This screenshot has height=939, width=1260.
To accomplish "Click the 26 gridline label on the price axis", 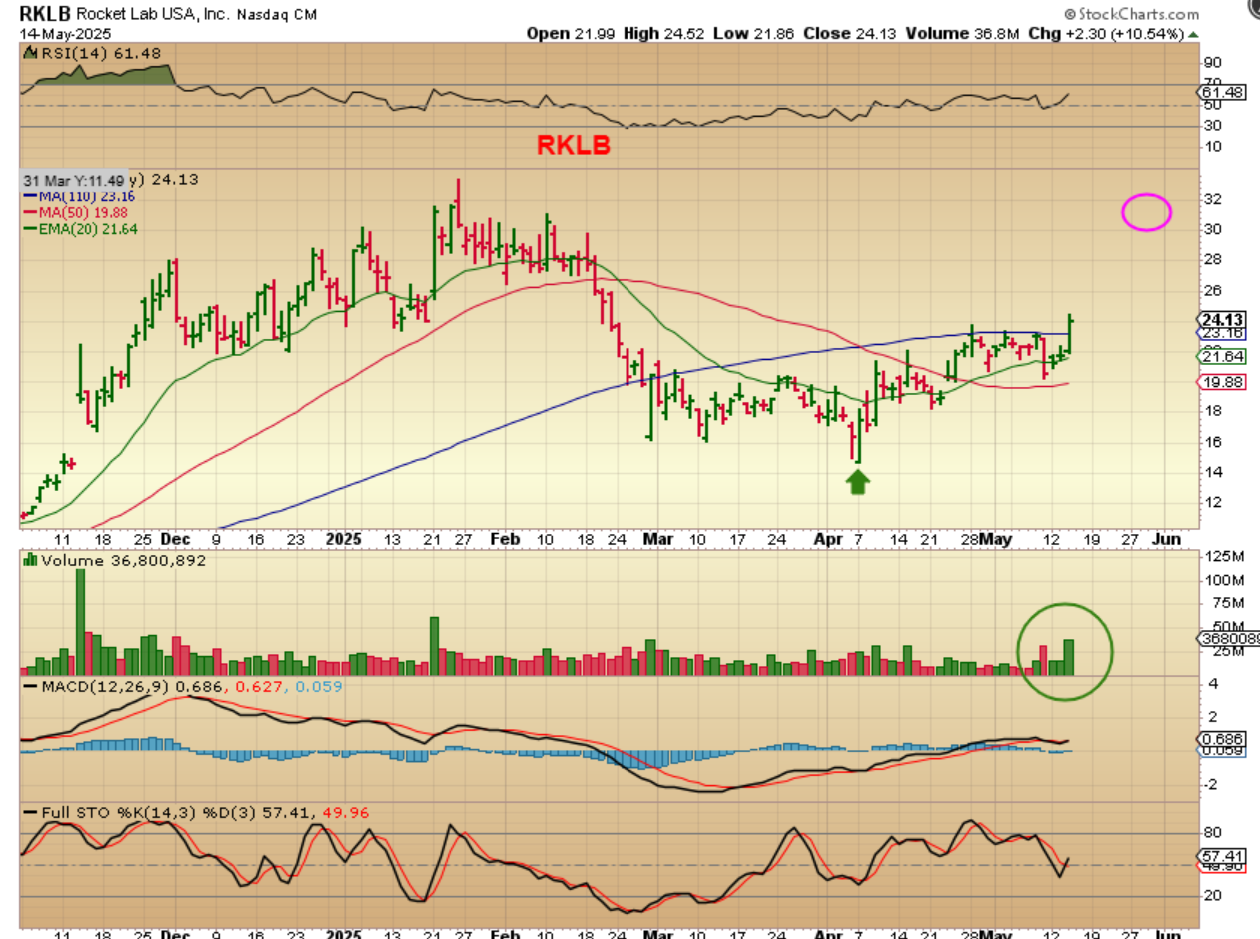I will click(x=1214, y=291).
